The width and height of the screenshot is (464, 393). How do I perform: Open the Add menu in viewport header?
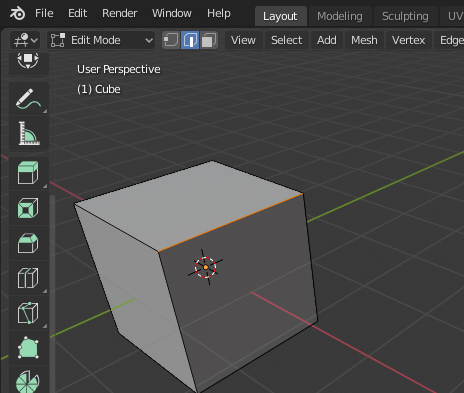tap(327, 40)
